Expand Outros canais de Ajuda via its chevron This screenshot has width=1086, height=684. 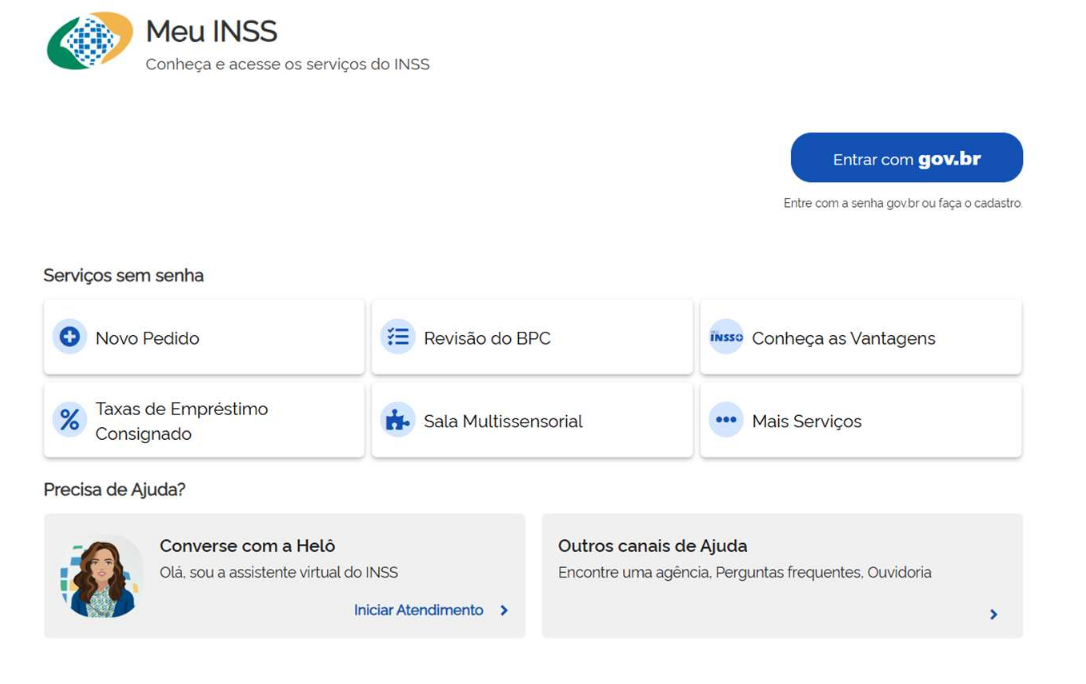[993, 615]
